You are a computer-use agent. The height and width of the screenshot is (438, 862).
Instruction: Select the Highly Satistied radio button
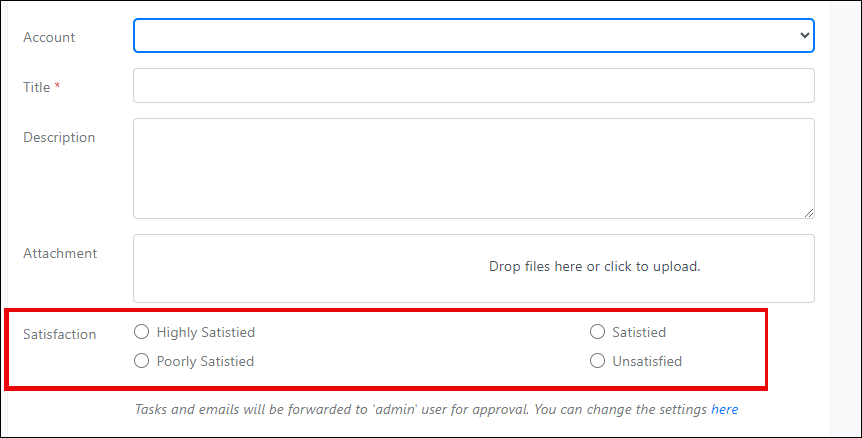click(141, 331)
